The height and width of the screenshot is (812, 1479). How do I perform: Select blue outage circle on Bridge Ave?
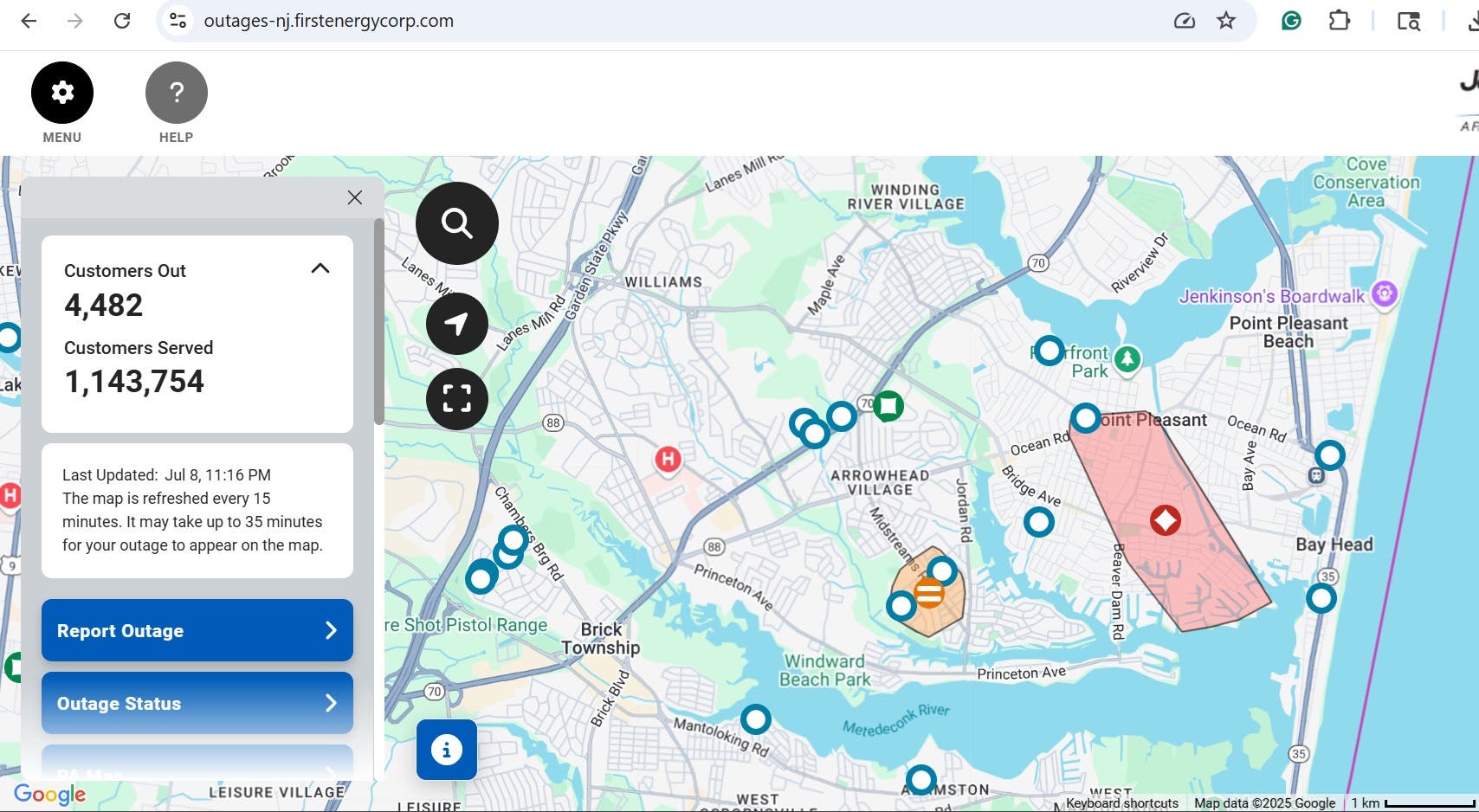1039,522
